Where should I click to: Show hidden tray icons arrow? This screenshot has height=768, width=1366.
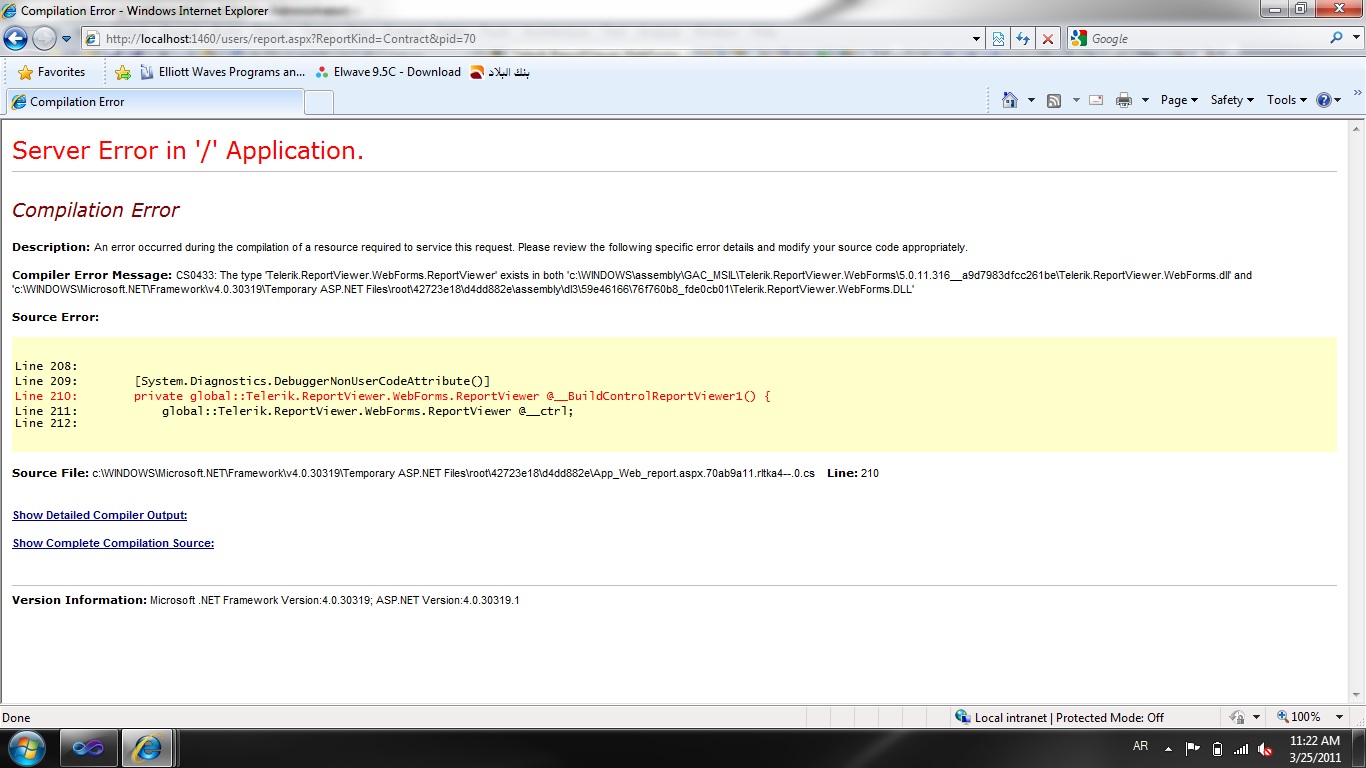(1167, 748)
